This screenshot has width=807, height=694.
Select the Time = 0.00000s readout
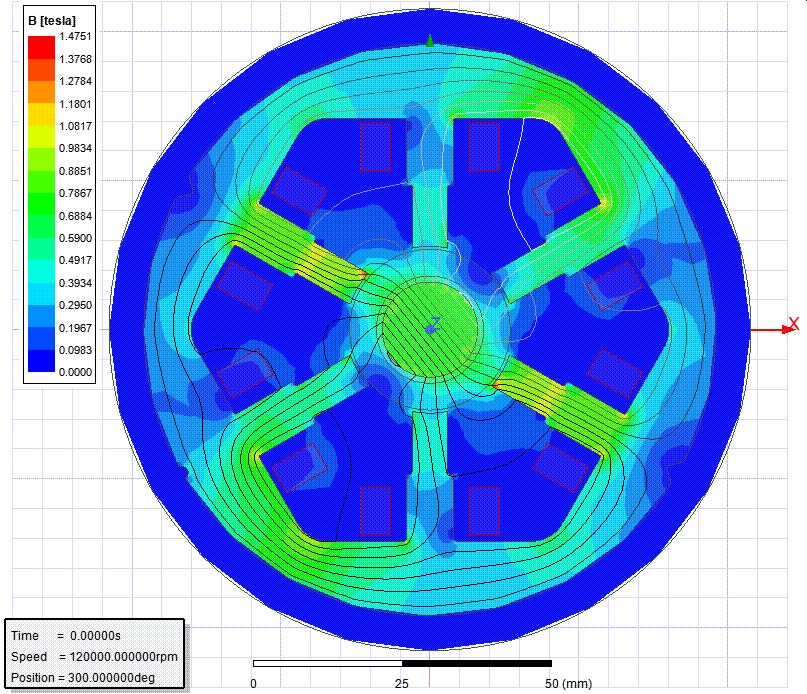[66, 636]
